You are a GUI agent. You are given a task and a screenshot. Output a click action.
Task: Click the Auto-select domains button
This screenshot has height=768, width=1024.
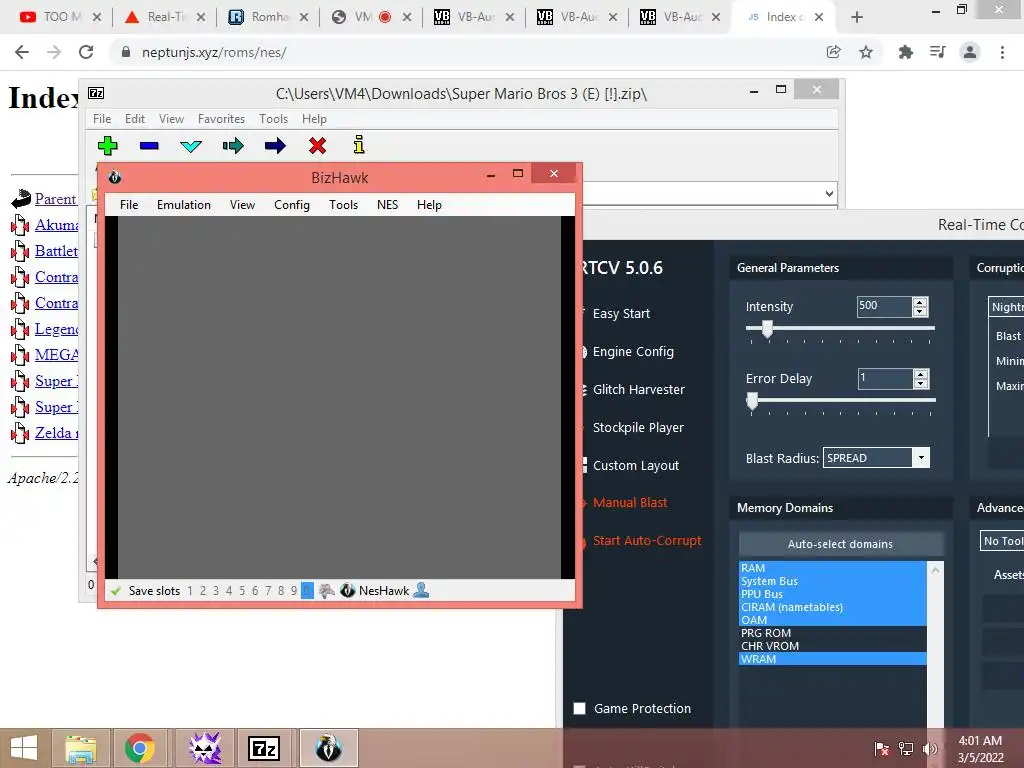point(840,544)
